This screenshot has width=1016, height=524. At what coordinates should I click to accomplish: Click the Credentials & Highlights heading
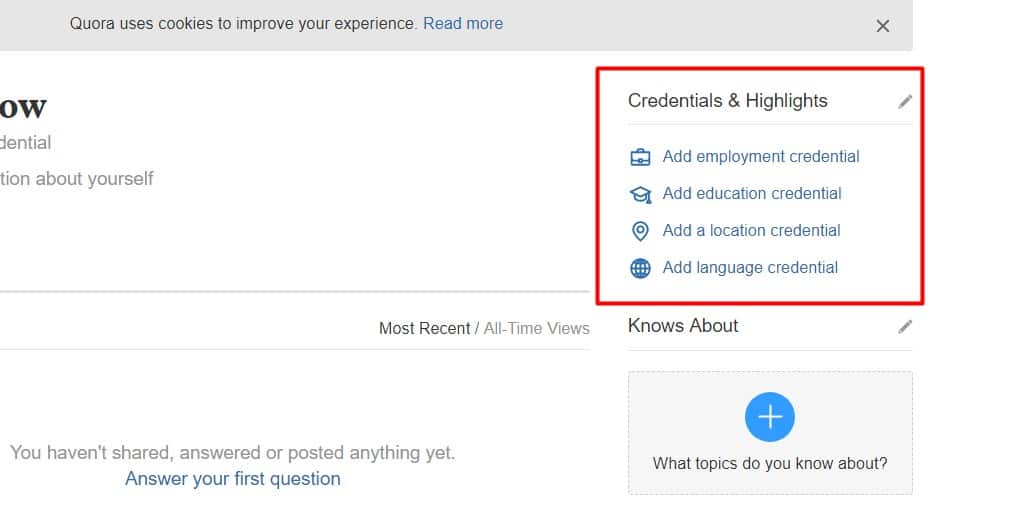[x=728, y=100]
